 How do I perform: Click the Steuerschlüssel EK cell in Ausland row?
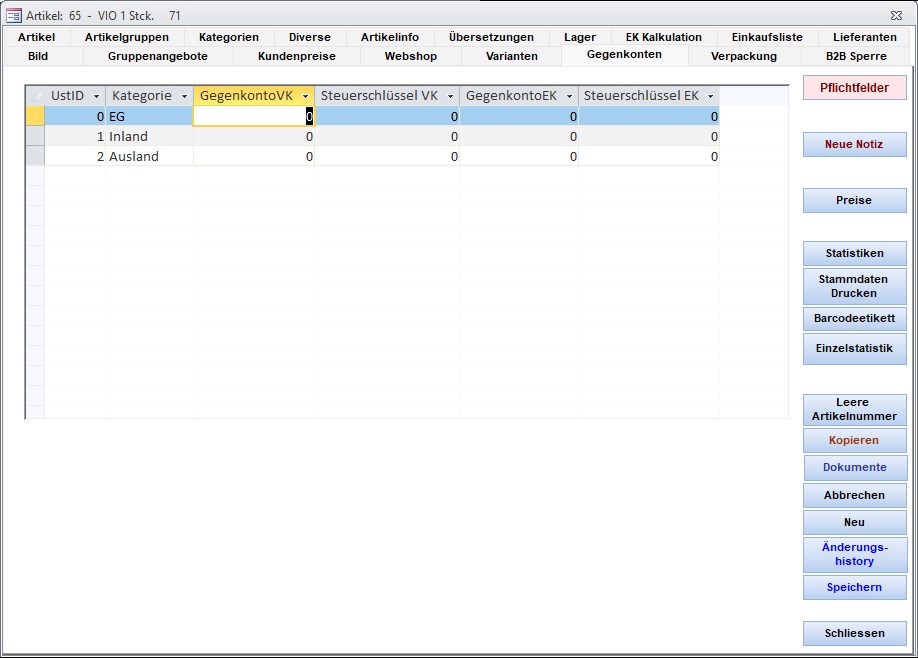[x=648, y=156]
